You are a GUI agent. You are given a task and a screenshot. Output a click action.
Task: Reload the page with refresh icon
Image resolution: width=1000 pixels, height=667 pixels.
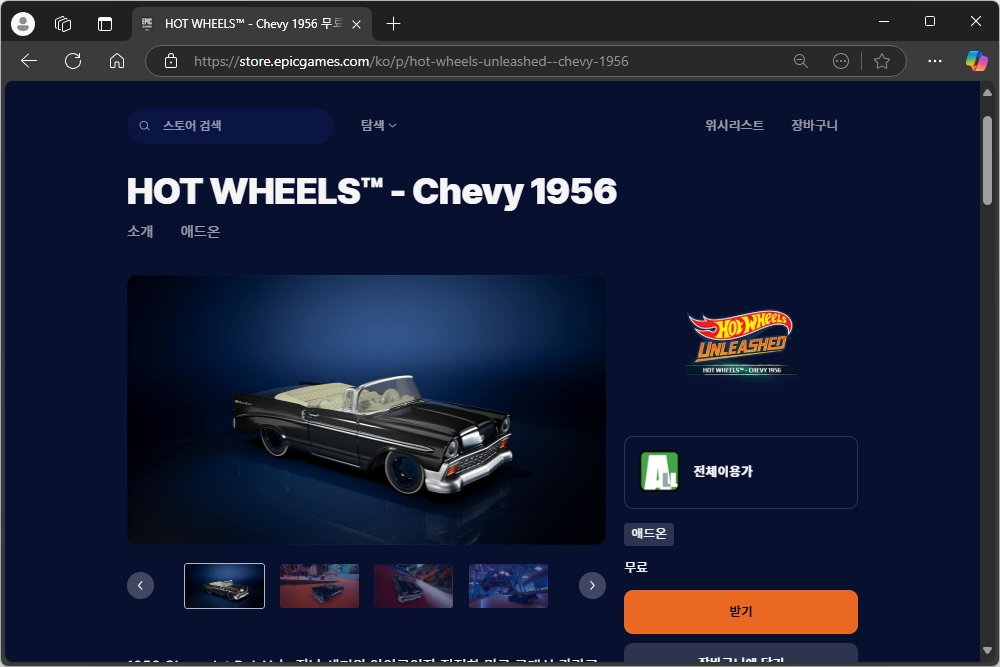click(73, 61)
